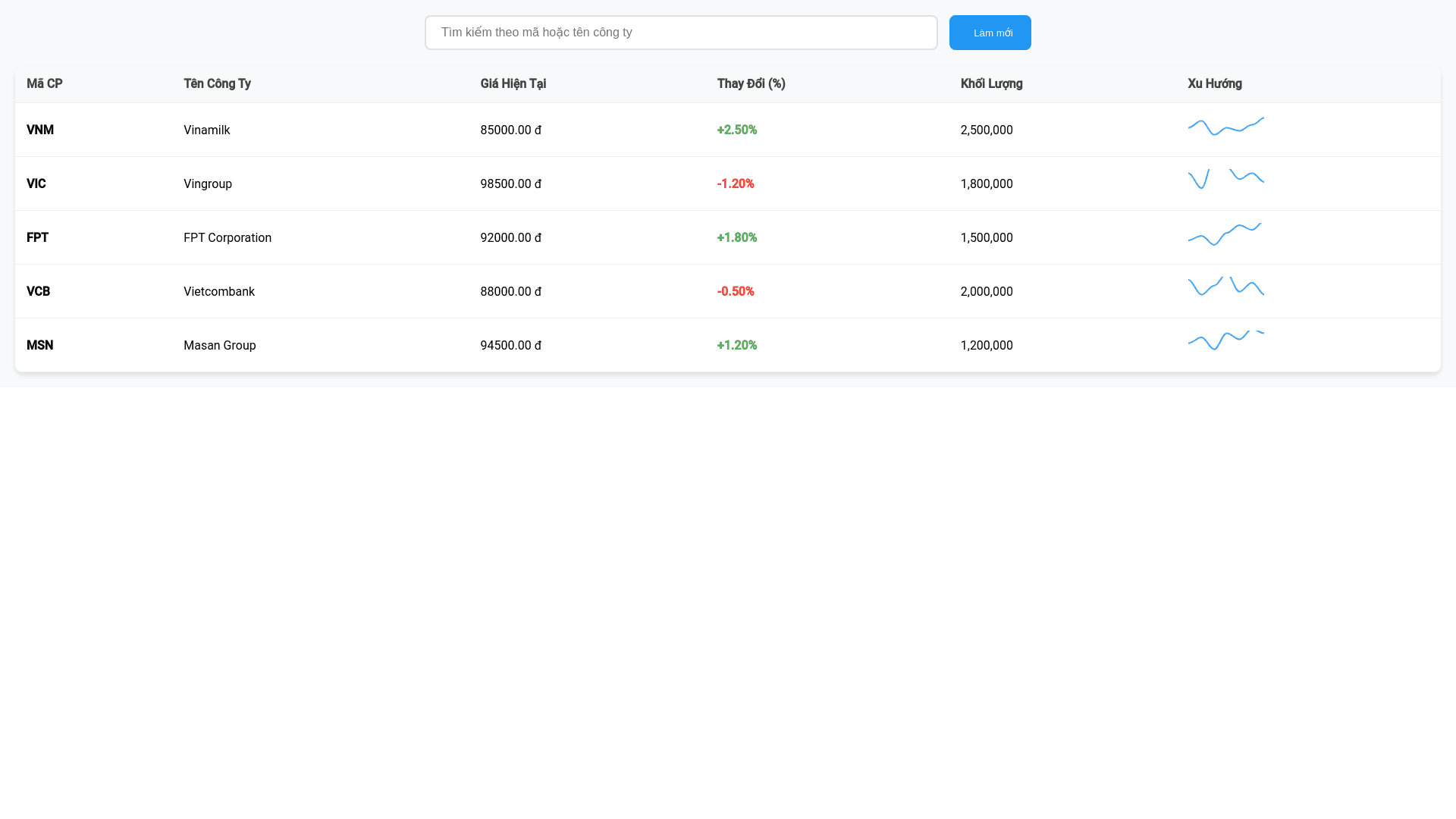Image resolution: width=1456 pixels, height=819 pixels.
Task: Click the Vietcombank trend sparkline chart
Action: [1225, 287]
